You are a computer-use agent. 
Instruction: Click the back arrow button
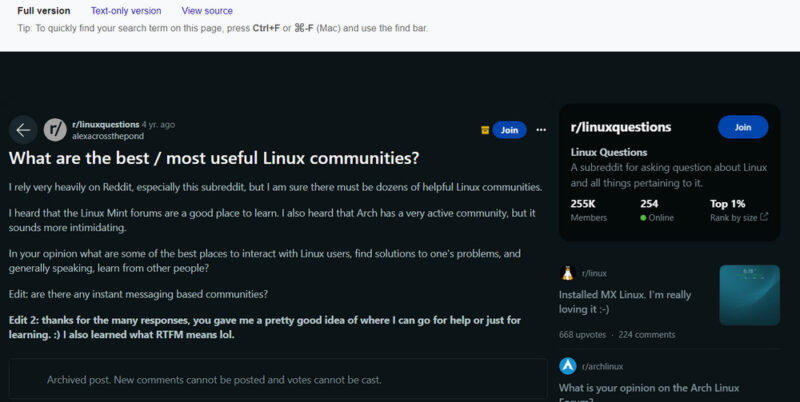23,130
